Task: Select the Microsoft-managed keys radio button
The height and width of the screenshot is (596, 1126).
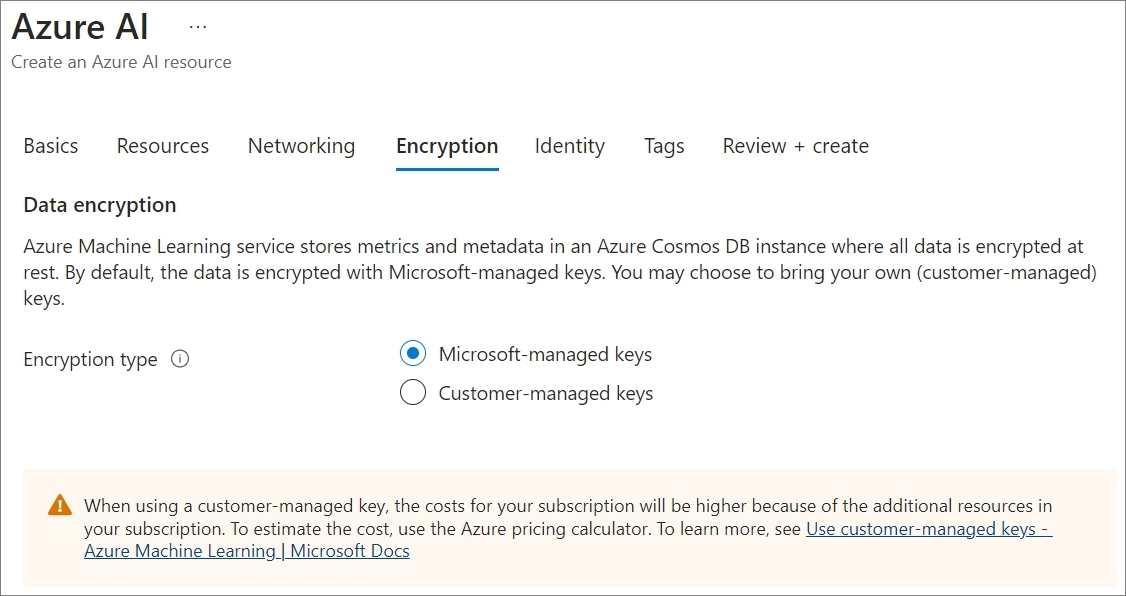Action: point(412,354)
